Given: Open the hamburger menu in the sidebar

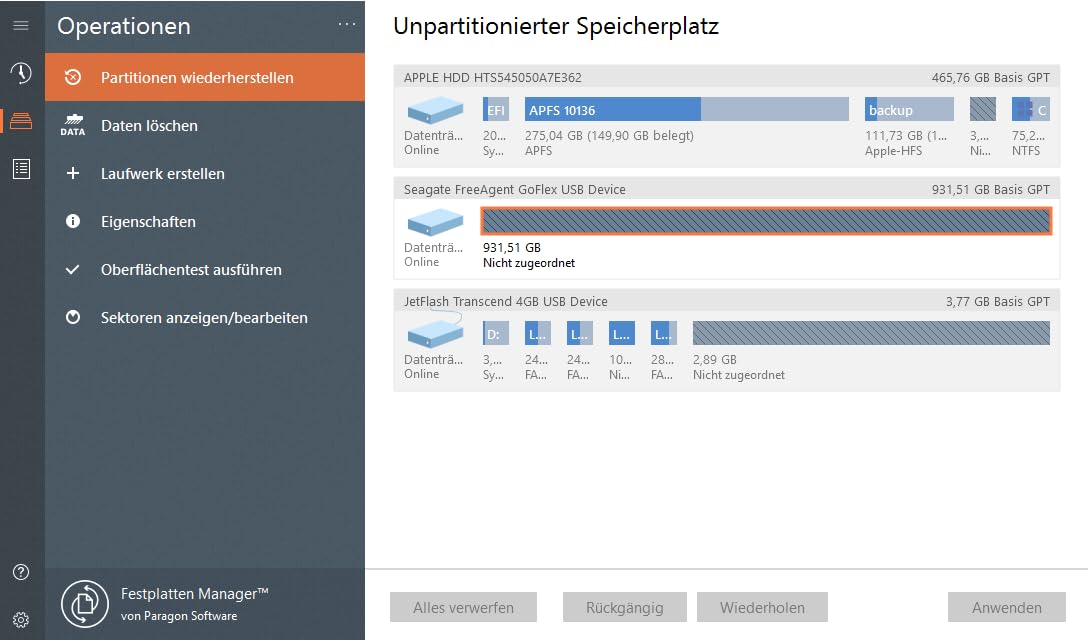Looking at the screenshot, I should (x=21, y=26).
